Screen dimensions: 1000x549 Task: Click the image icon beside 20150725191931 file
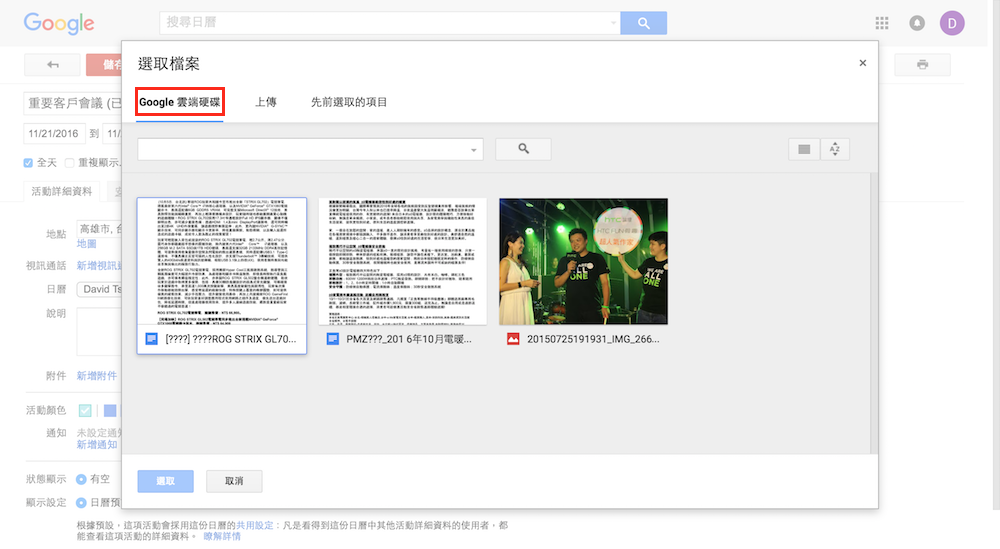pos(513,339)
